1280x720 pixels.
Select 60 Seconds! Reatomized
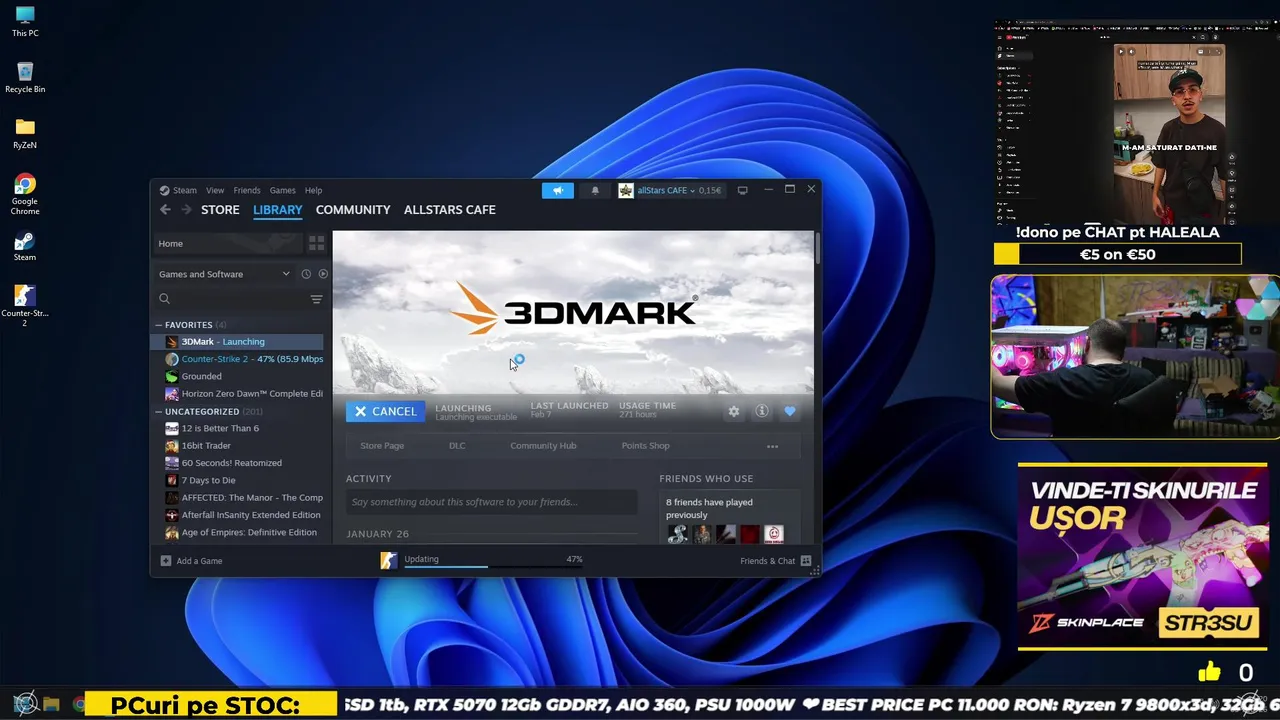coord(237,463)
